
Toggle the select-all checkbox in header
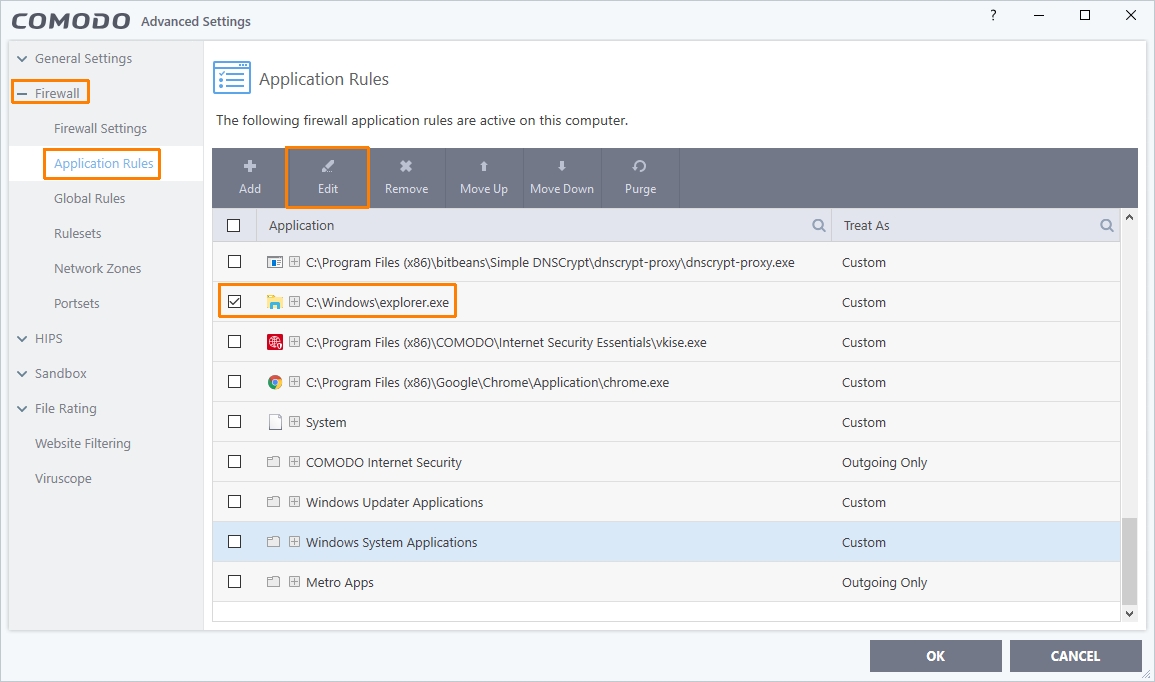pyautogui.click(x=234, y=226)
